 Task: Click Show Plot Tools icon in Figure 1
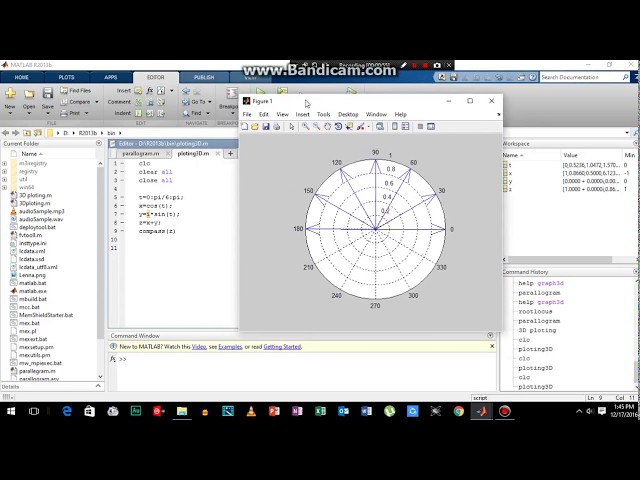point(431,127)
